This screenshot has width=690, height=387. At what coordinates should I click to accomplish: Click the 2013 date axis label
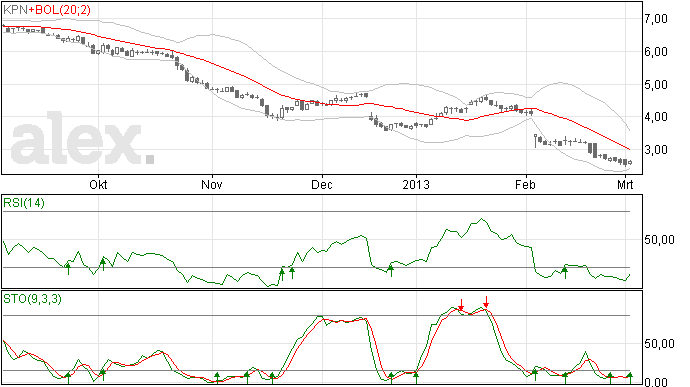[x=416, y=184]
